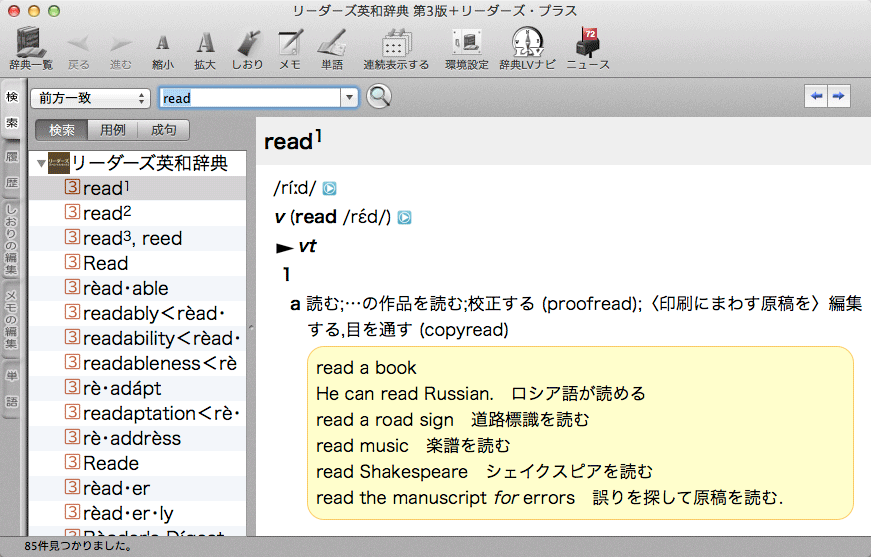Collapse the リーダーズ英和辞典 tree node
The height and width of the screenshot is (557, 871).
point(41,163)
